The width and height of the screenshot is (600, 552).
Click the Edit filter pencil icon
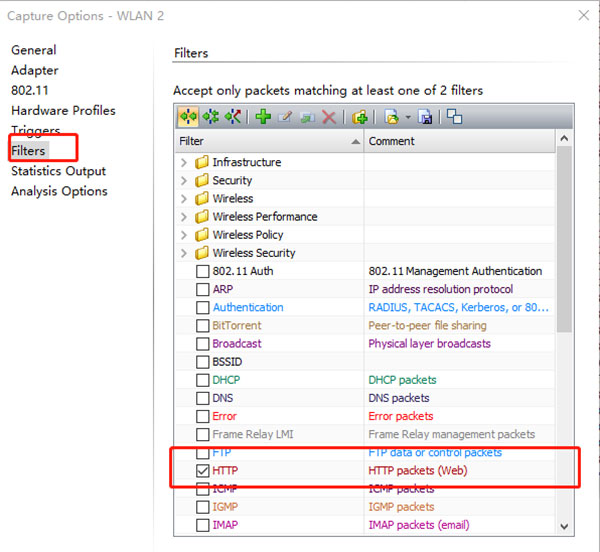(285, 117)
